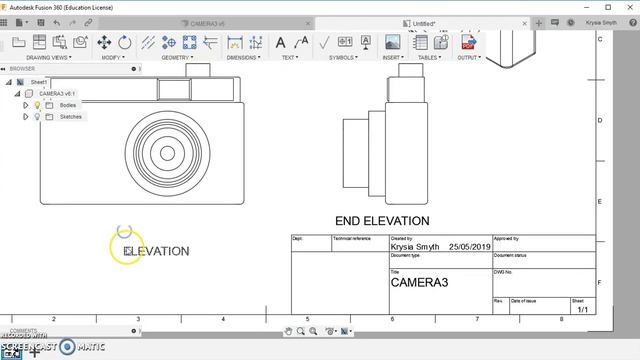Open the OUTPUT dropdown
The width and height of the screenshot is (640, 360).
[x=469, y=58]
